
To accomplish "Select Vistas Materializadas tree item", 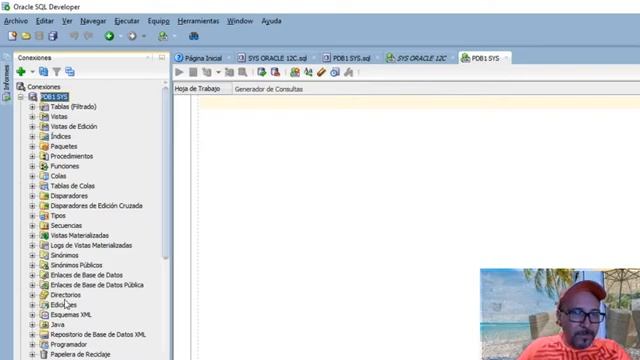I will click(x=80, y=236).
